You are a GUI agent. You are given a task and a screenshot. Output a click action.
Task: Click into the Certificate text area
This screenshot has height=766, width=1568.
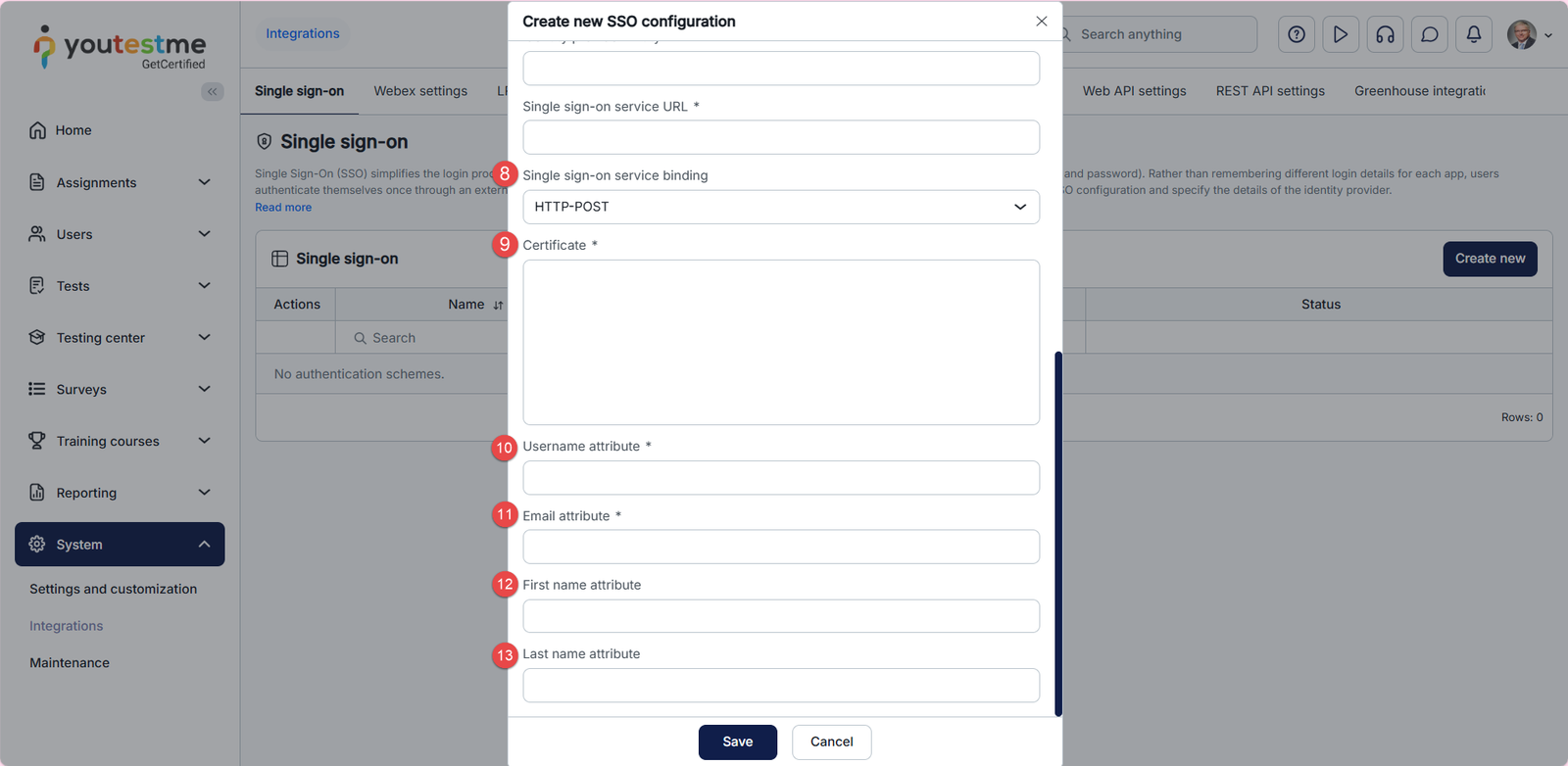click(x=780, y=342)
